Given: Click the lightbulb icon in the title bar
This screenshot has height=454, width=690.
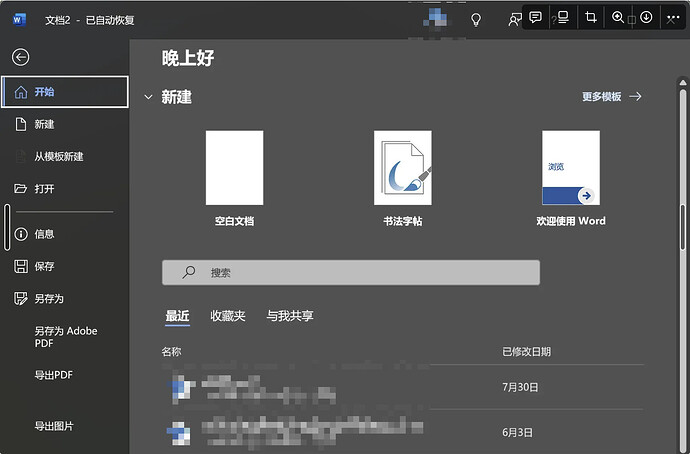Looking at the screenshot, I should coord(476,20).
